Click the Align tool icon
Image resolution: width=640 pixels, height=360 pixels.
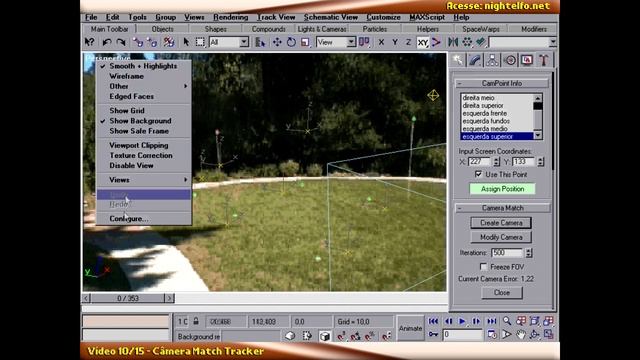[481, 42]
